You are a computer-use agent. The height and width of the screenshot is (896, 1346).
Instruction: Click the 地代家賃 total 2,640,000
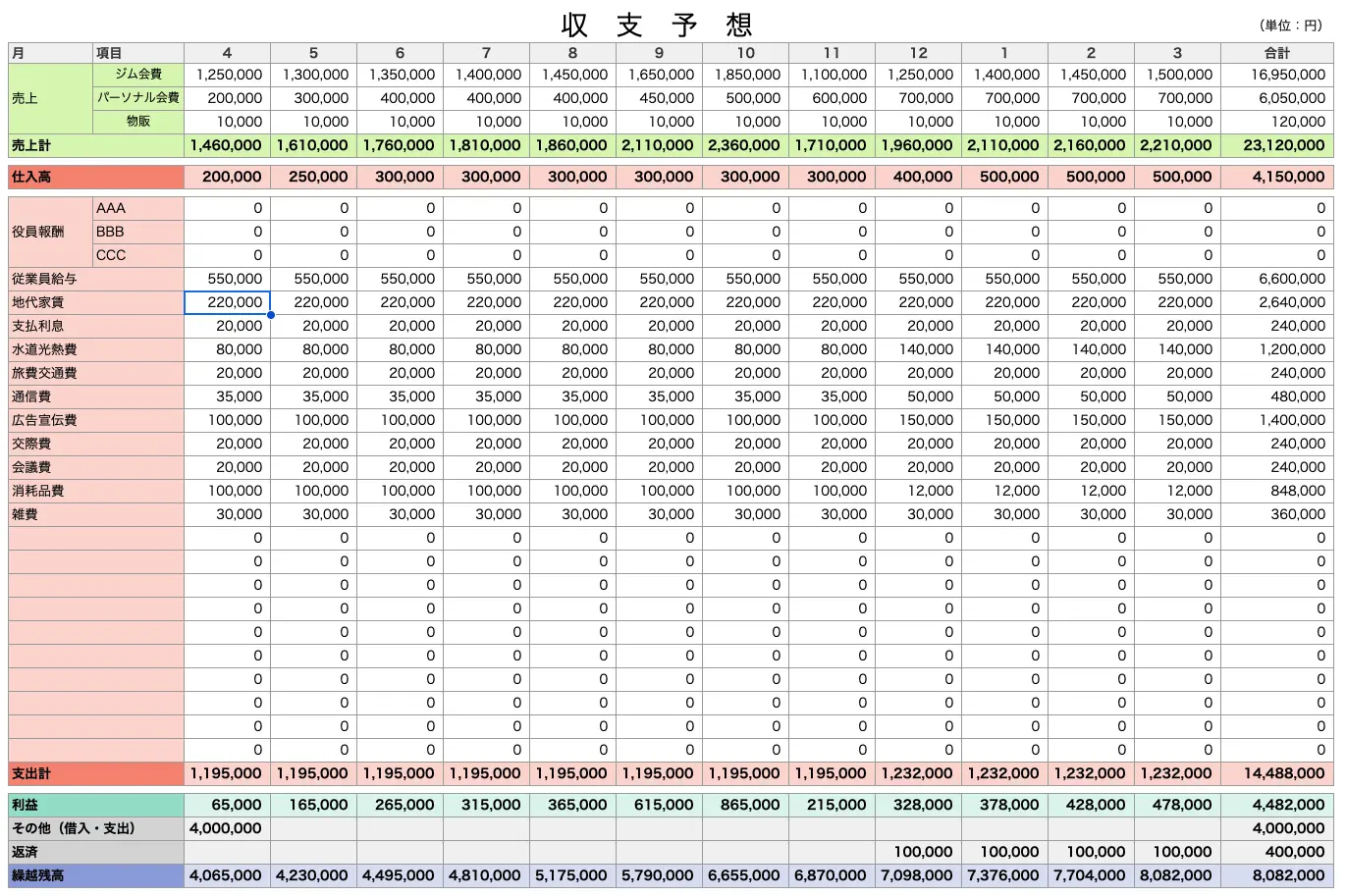(x=1277, y=302)
